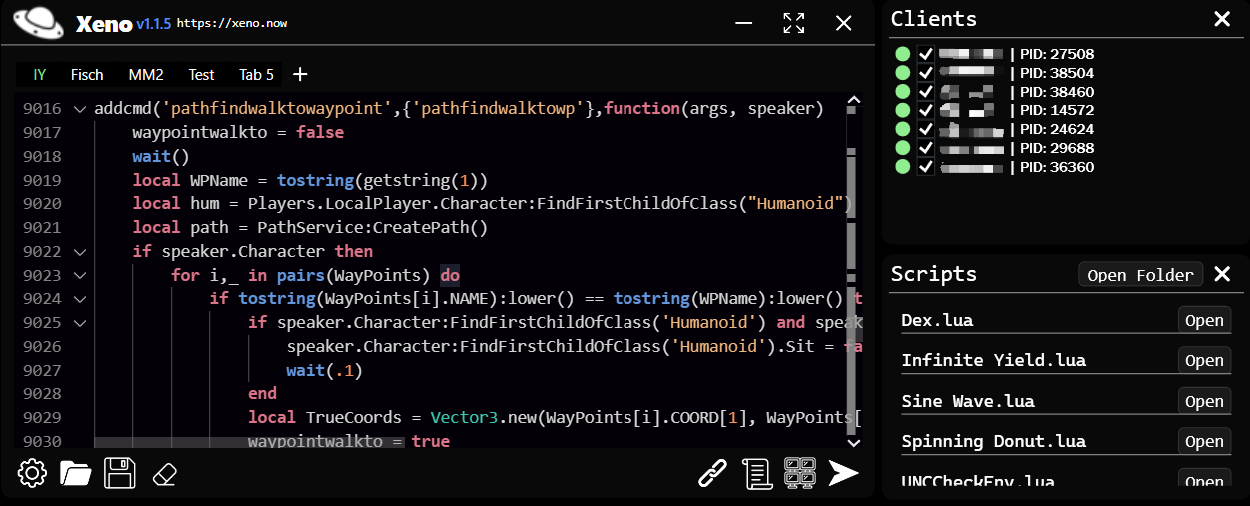Screen dimensions: 1250x506
Task: Click the attach chain link icon
Action: pos(711,473)
